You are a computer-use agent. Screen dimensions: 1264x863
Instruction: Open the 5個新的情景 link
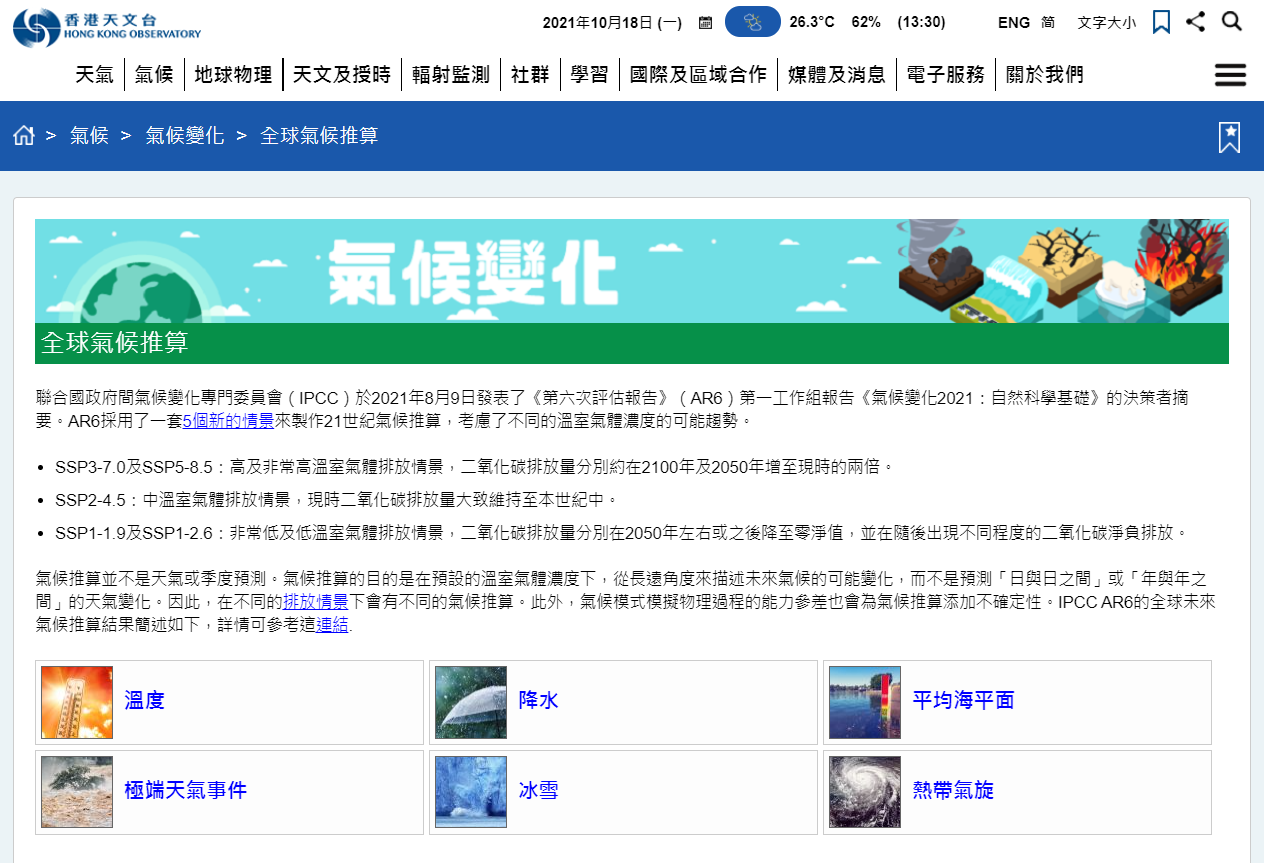(x=228, y=421)
